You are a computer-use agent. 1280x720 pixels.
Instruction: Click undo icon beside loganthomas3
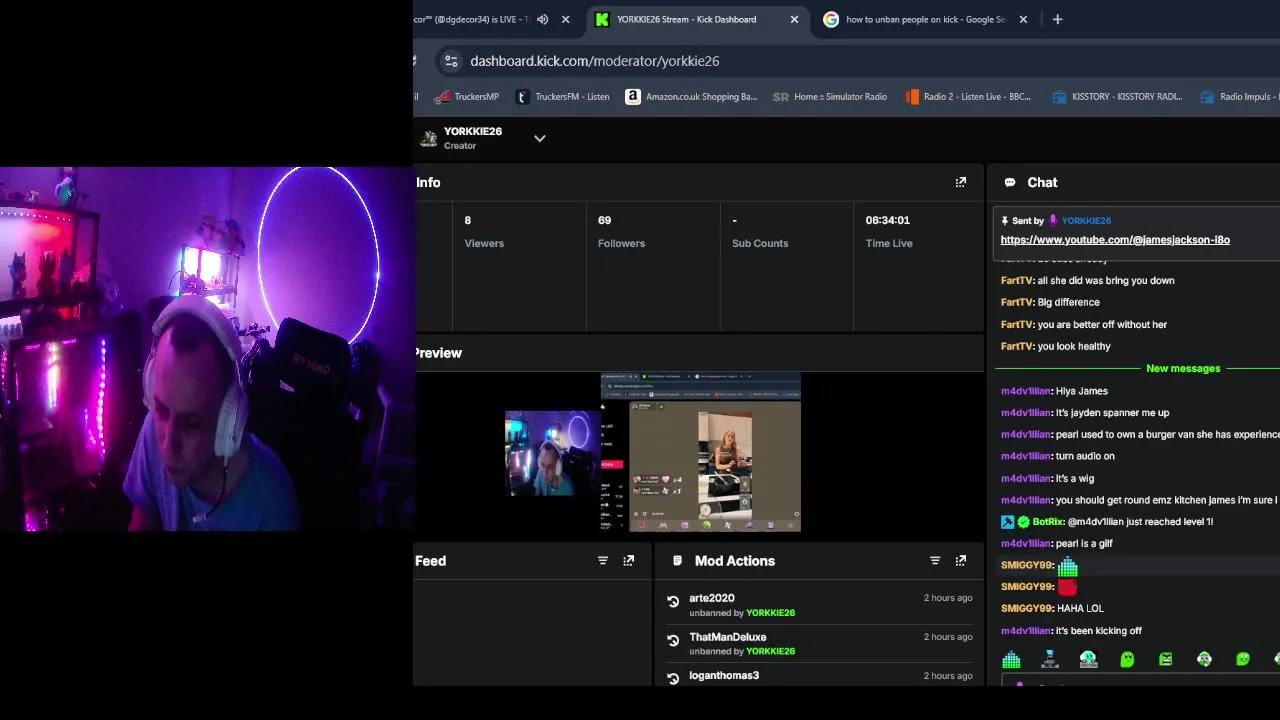pyautogui.click(x=673, y=679)
